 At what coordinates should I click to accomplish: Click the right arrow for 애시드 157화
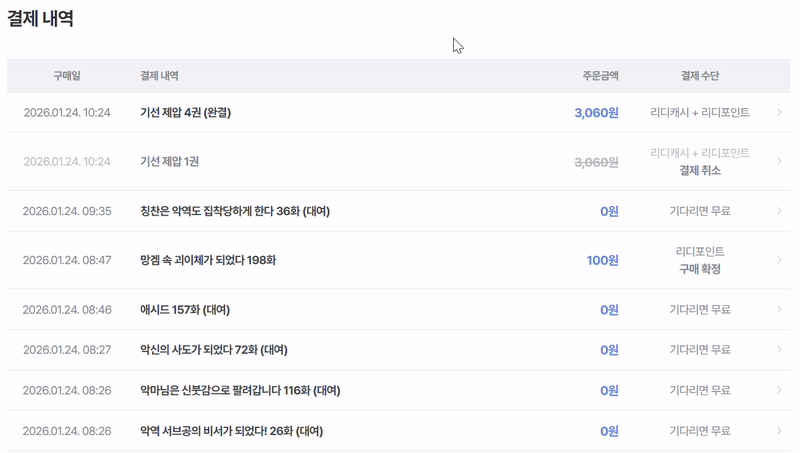pos(779,310)
